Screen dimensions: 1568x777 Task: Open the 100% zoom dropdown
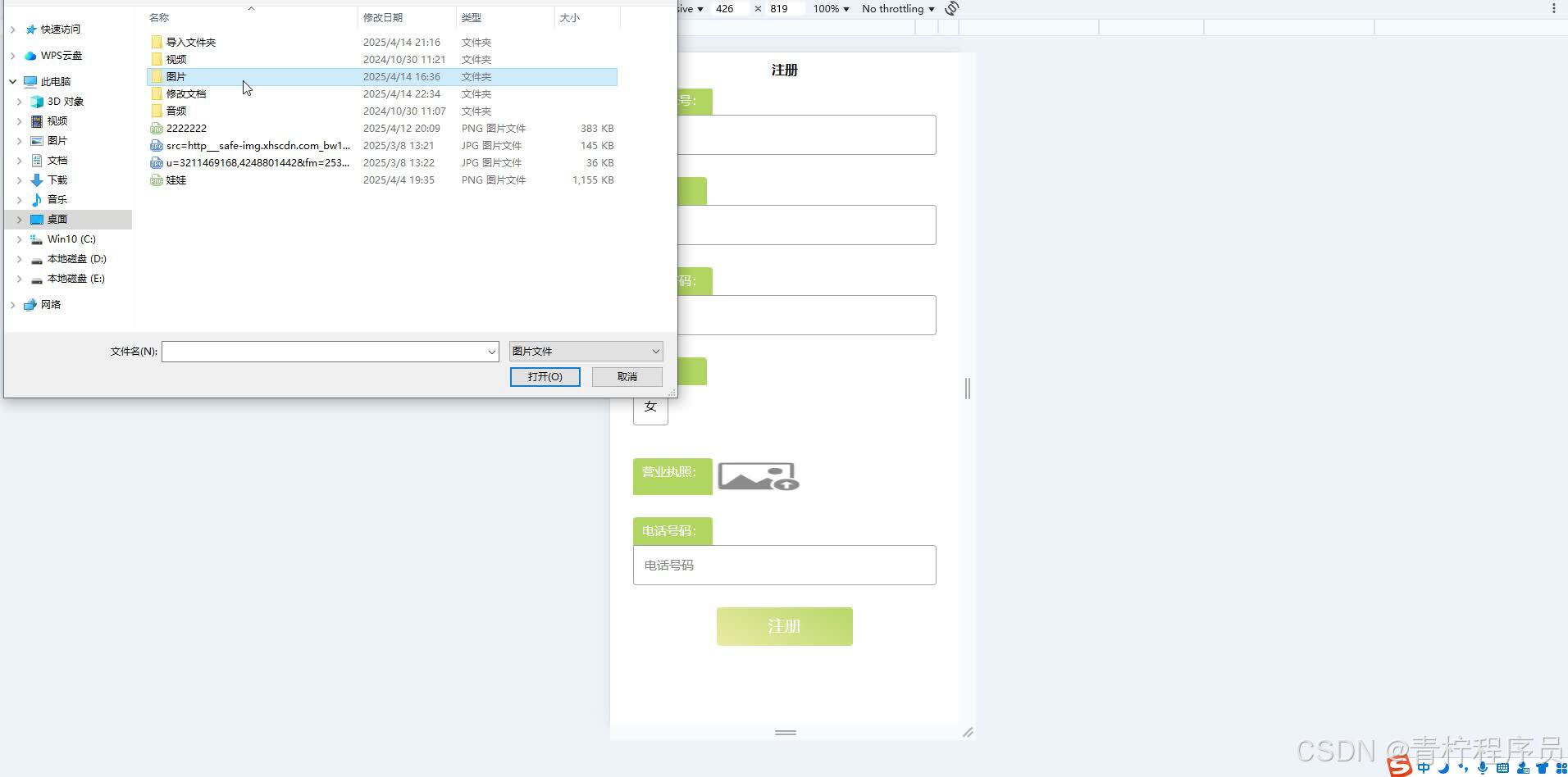pos(831,9)
